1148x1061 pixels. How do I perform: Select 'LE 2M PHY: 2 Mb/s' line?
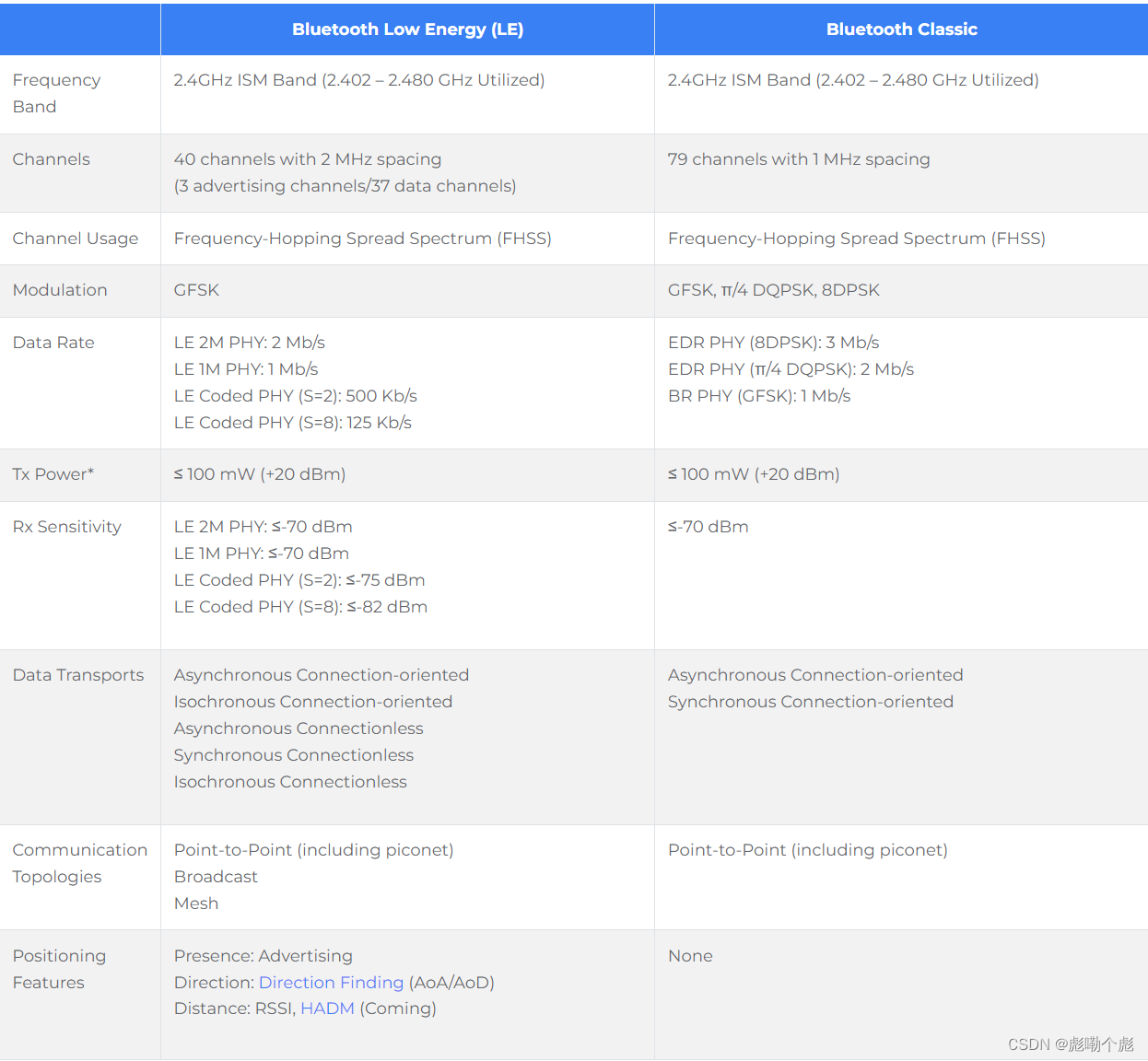(x=250, y=343)
